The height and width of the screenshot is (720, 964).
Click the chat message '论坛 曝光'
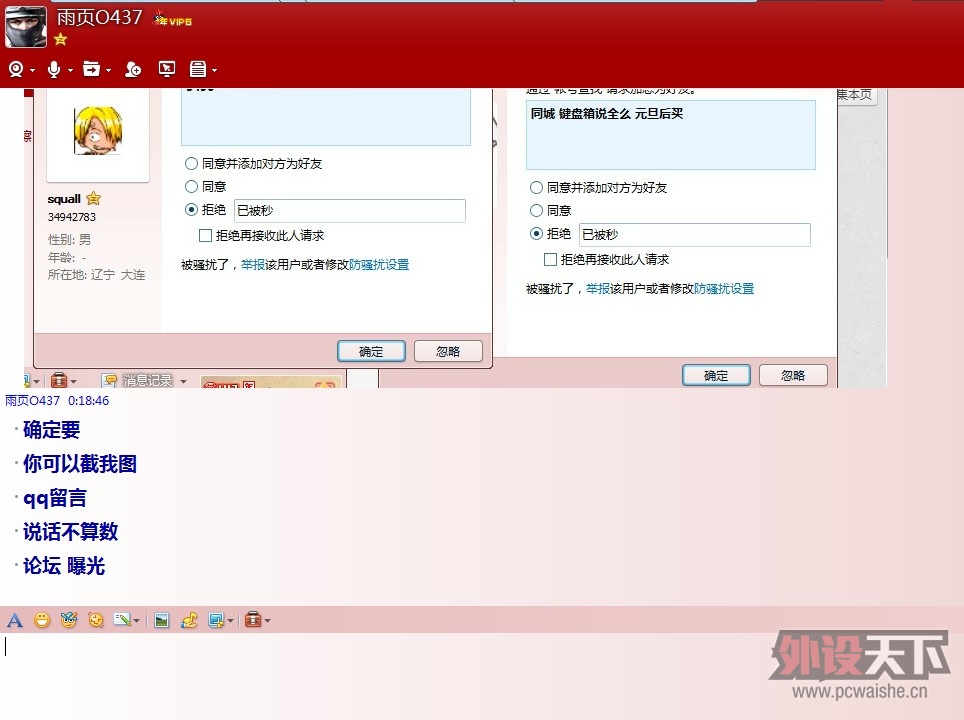64,565
